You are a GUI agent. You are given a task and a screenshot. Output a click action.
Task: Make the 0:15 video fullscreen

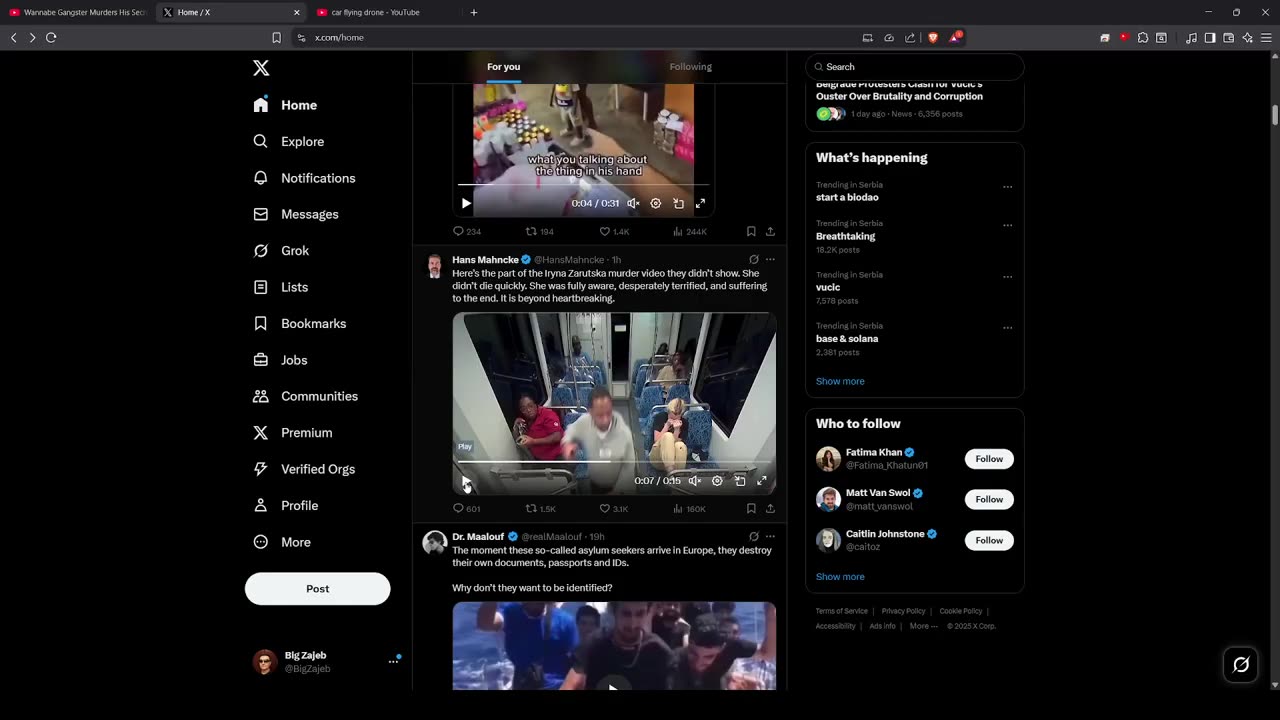coord(762,481)
